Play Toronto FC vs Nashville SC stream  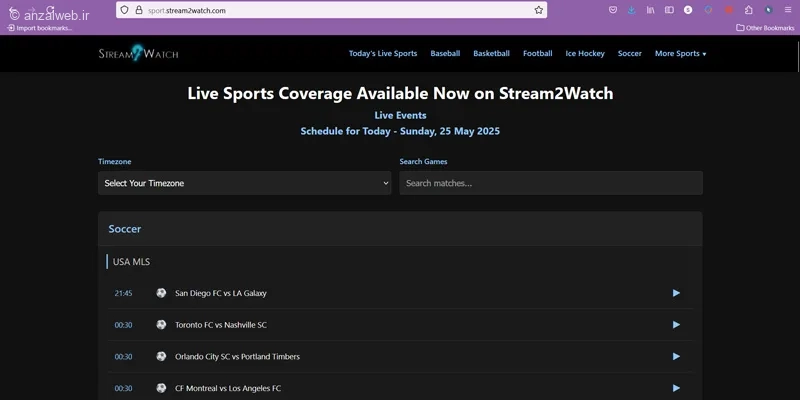click(x=676, y=324)
